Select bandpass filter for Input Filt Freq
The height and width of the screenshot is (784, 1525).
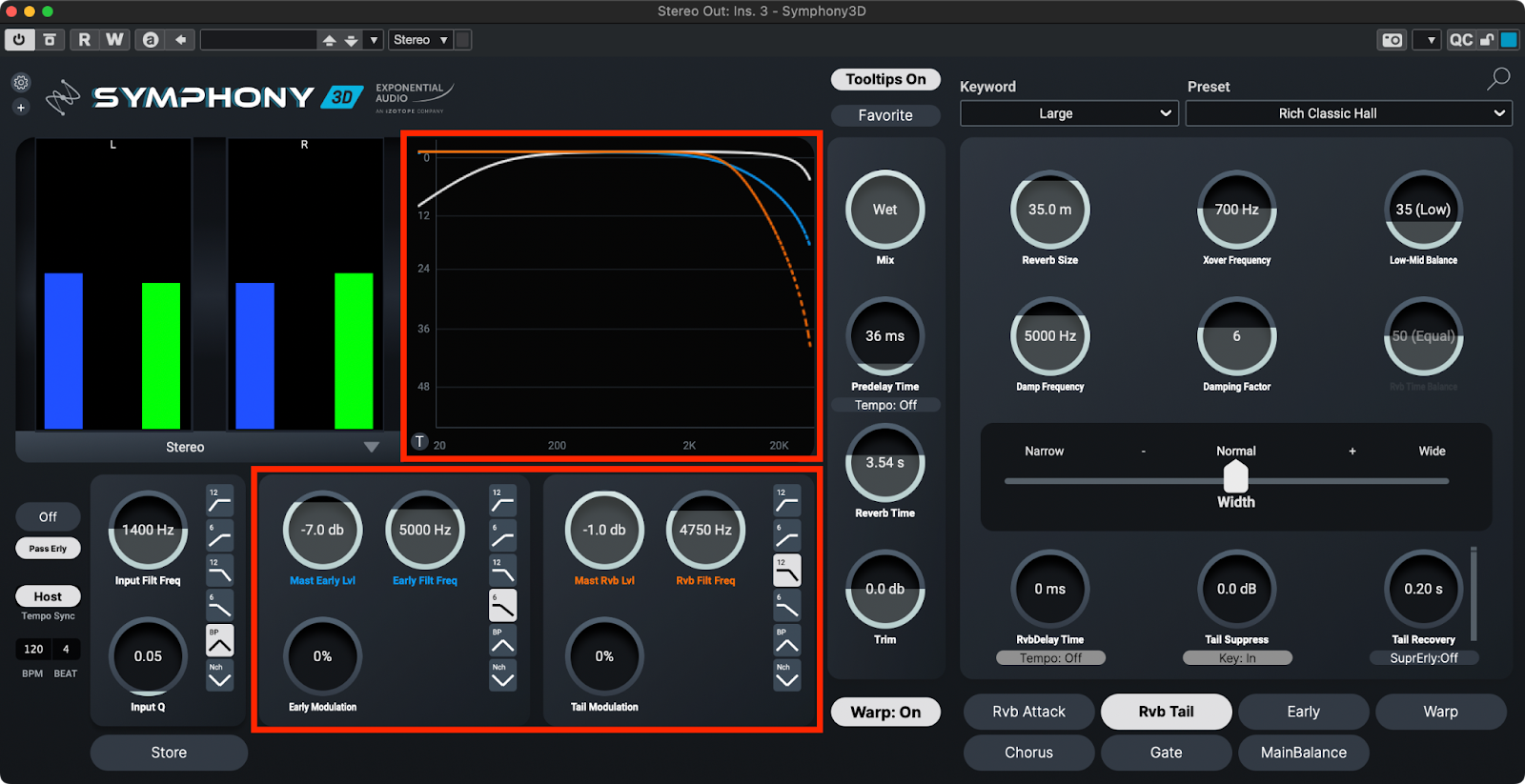pyautogui.click(x=219, y=641)
